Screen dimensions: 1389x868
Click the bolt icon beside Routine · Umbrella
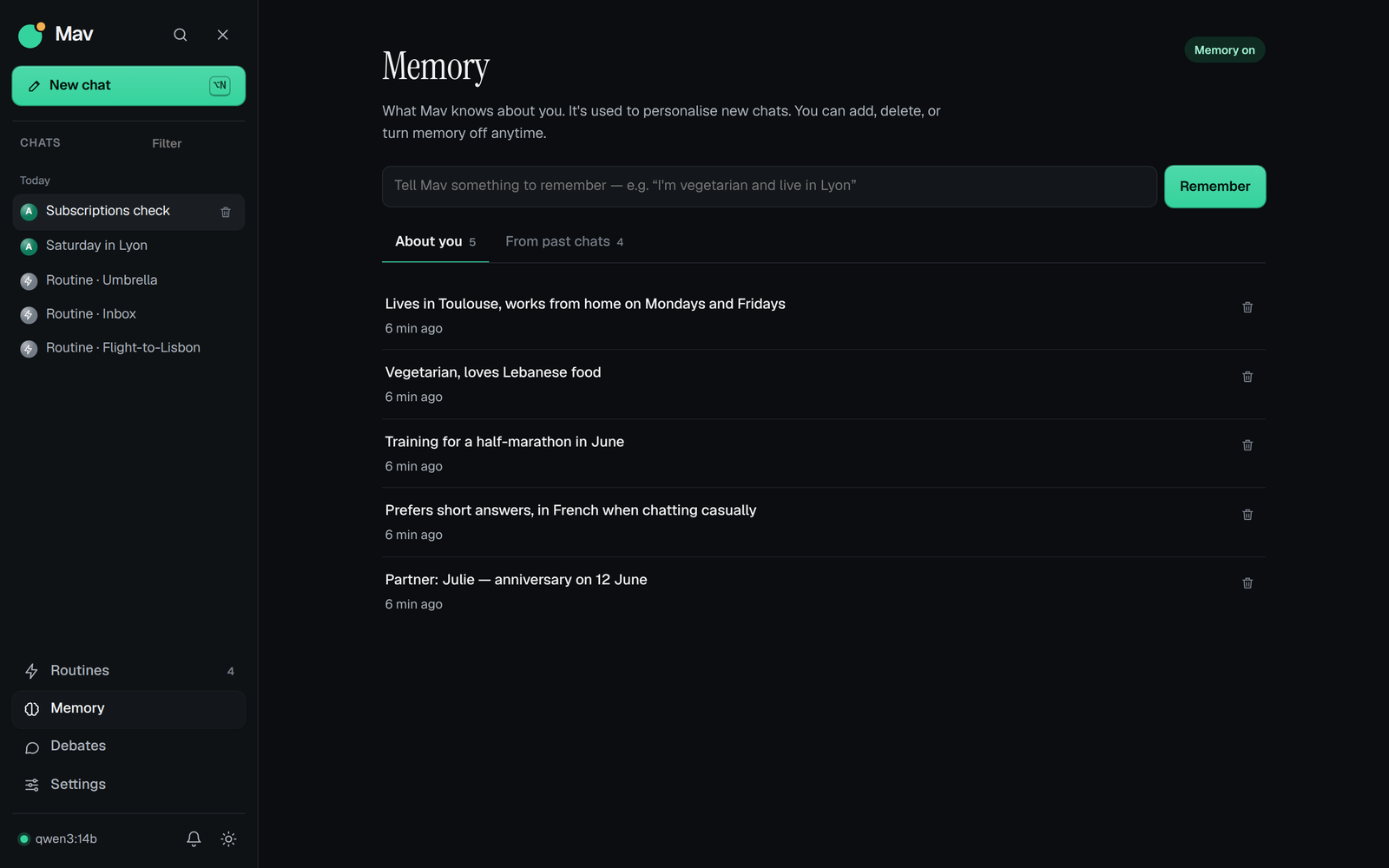(x=29, y=281)
